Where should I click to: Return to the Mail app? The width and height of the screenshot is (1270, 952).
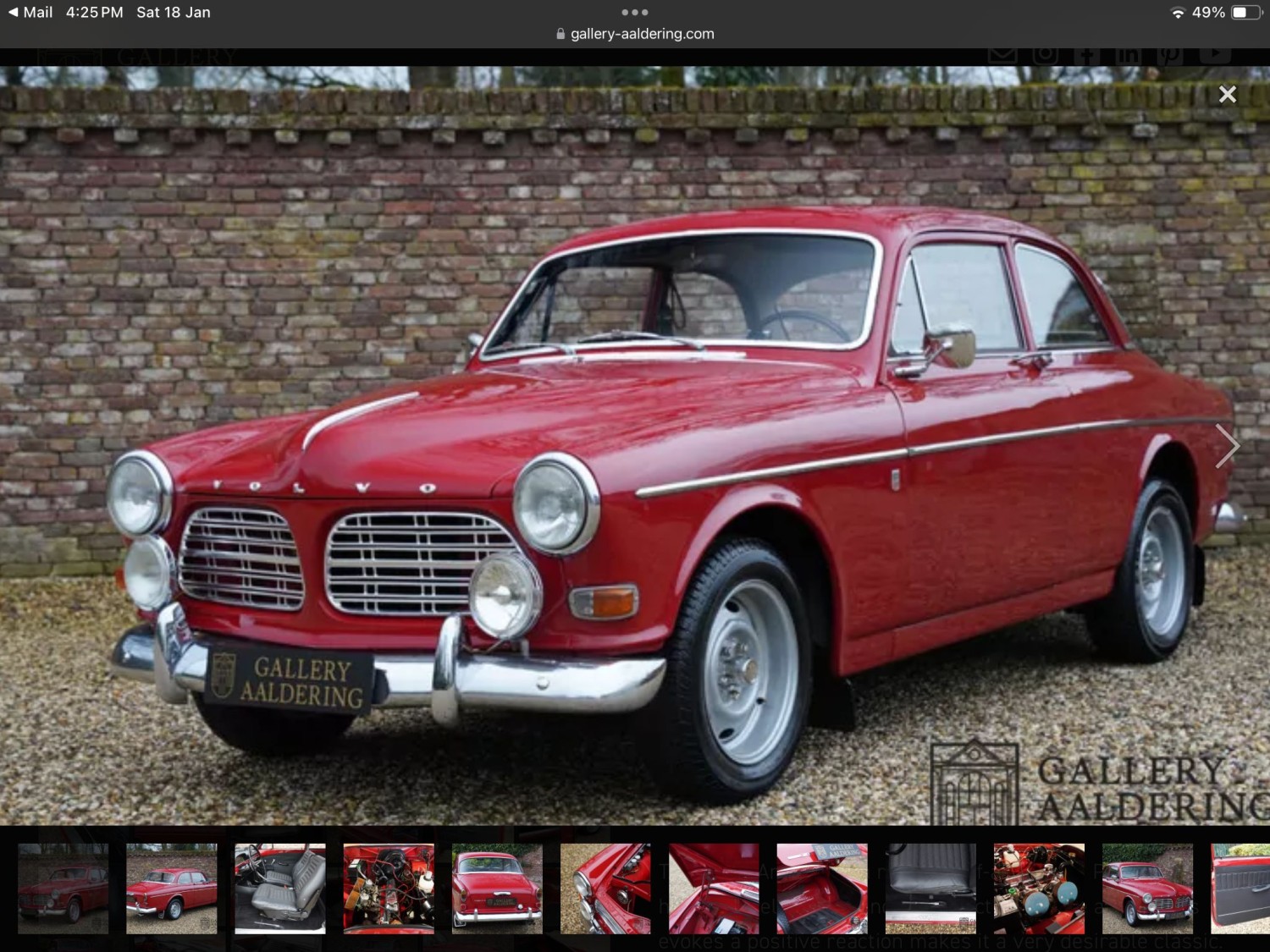click(30, 13)
